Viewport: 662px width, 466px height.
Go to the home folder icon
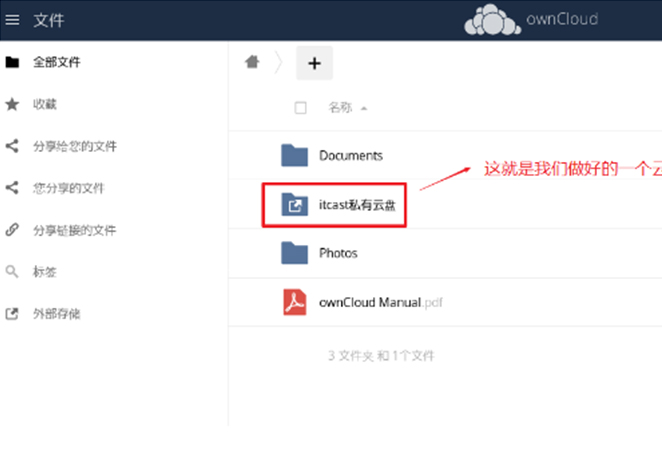[253, 62]
